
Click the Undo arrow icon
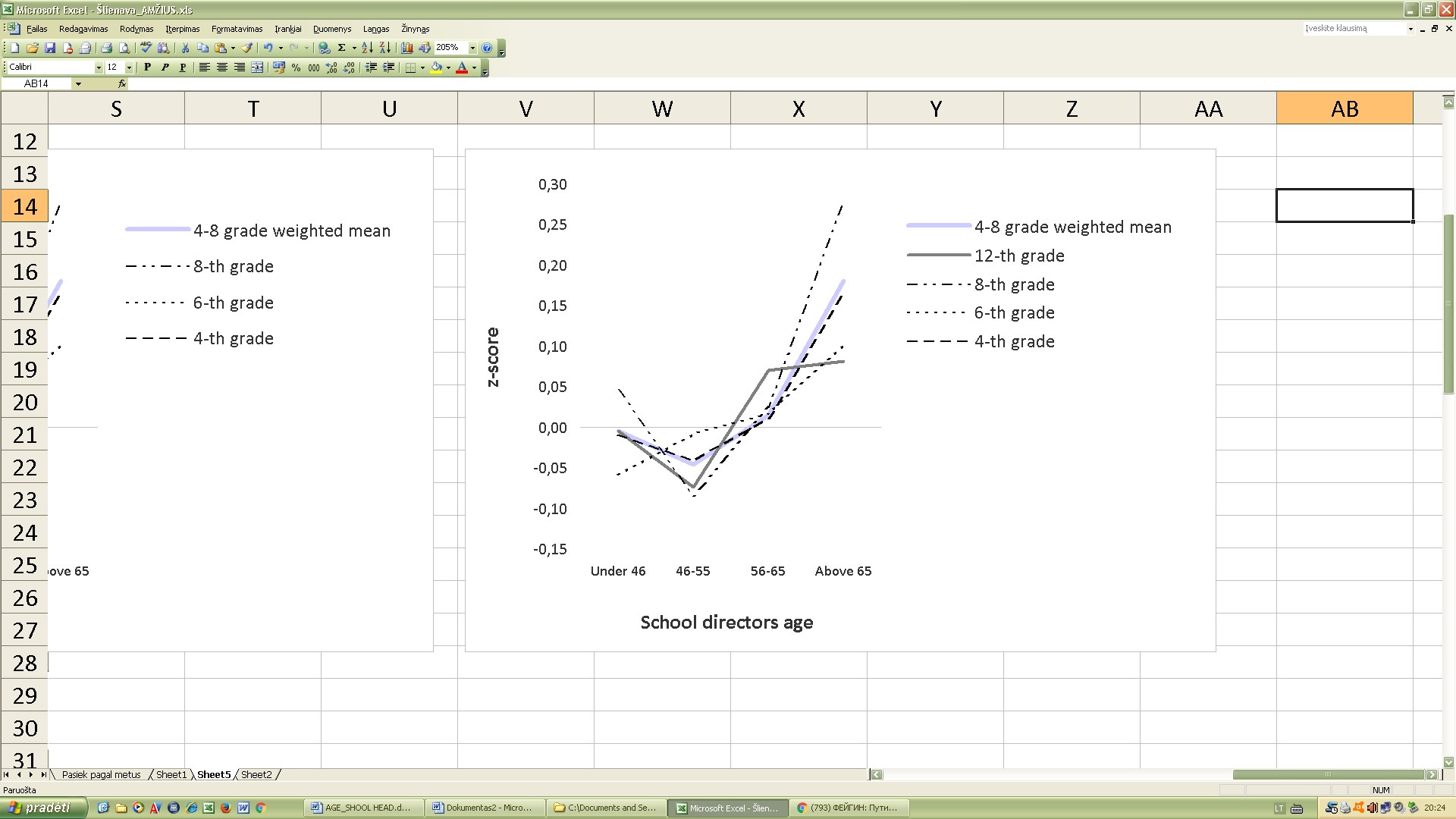pyautogui.click(x=268, y=48)
